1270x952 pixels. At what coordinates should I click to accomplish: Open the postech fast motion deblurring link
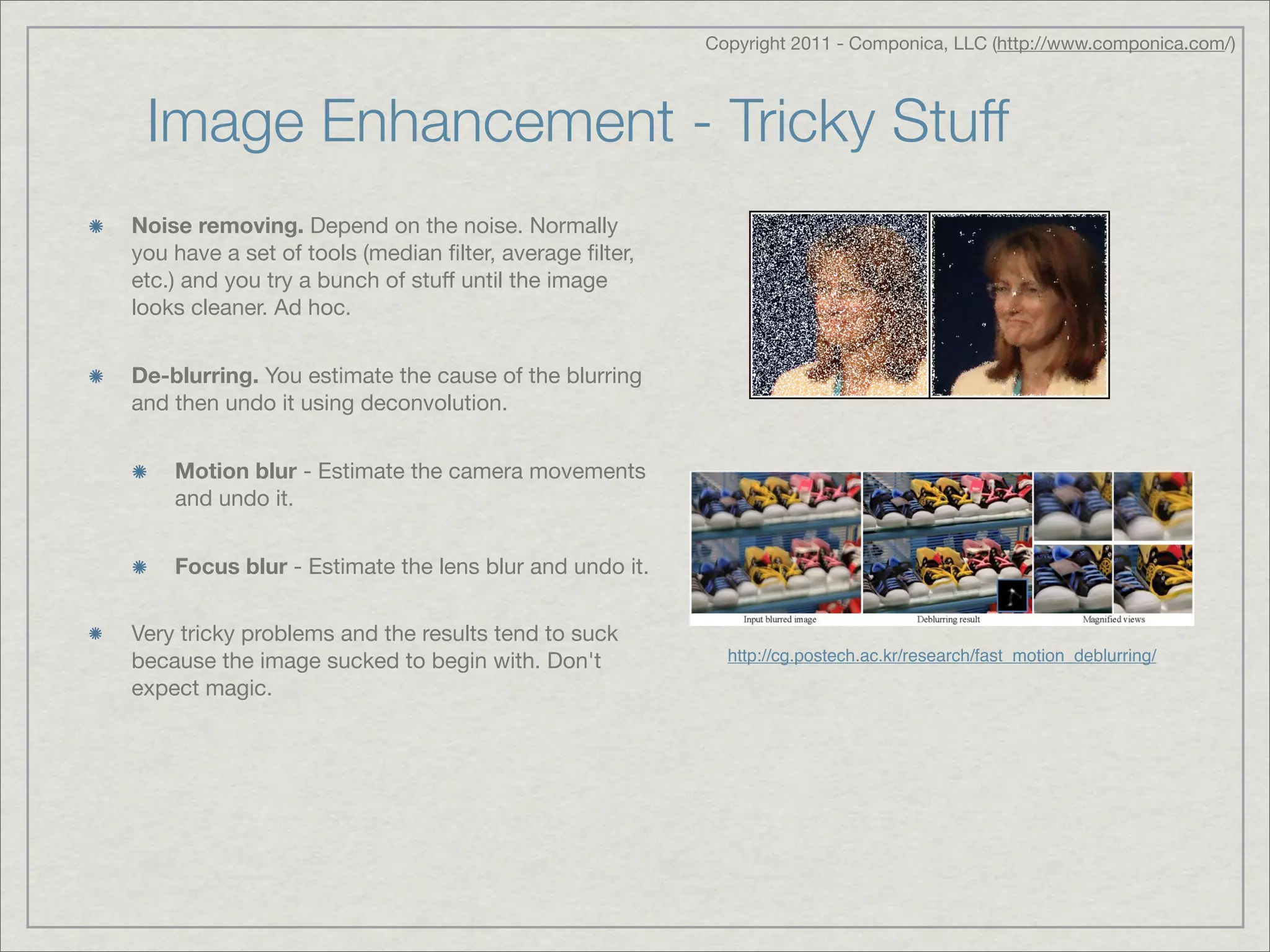[x=941, y=656]
